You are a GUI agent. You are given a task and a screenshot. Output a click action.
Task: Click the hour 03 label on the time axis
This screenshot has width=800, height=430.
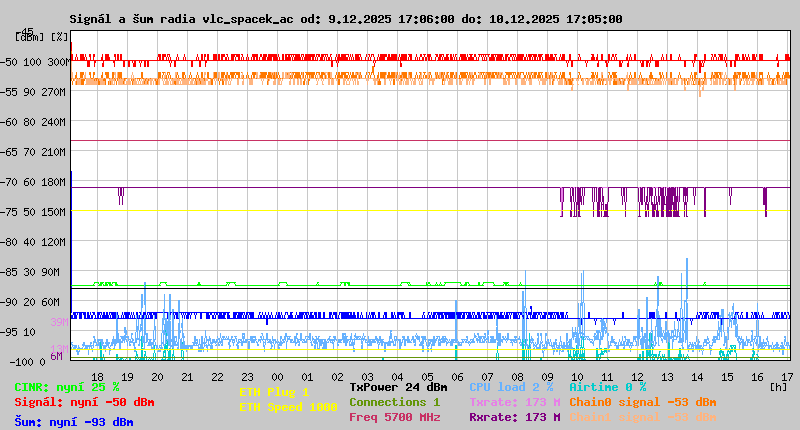pos(369,376)
